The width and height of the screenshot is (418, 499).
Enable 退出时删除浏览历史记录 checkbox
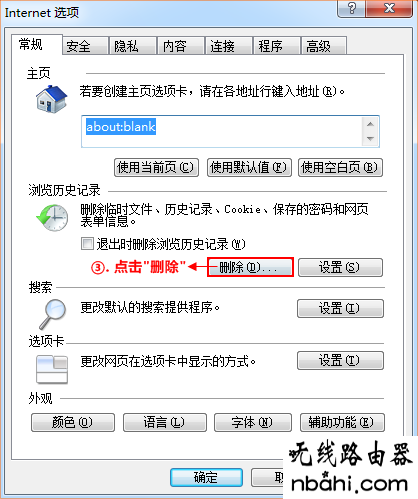(x=87, y=243)
